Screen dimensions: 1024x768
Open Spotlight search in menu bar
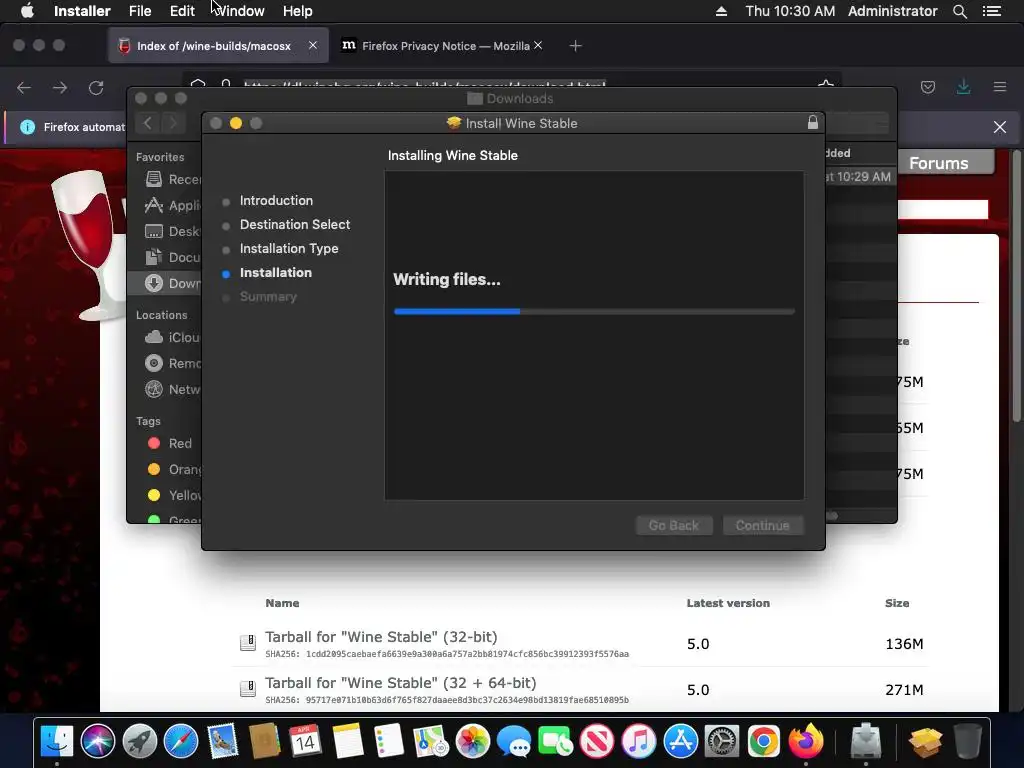(959, 11)
